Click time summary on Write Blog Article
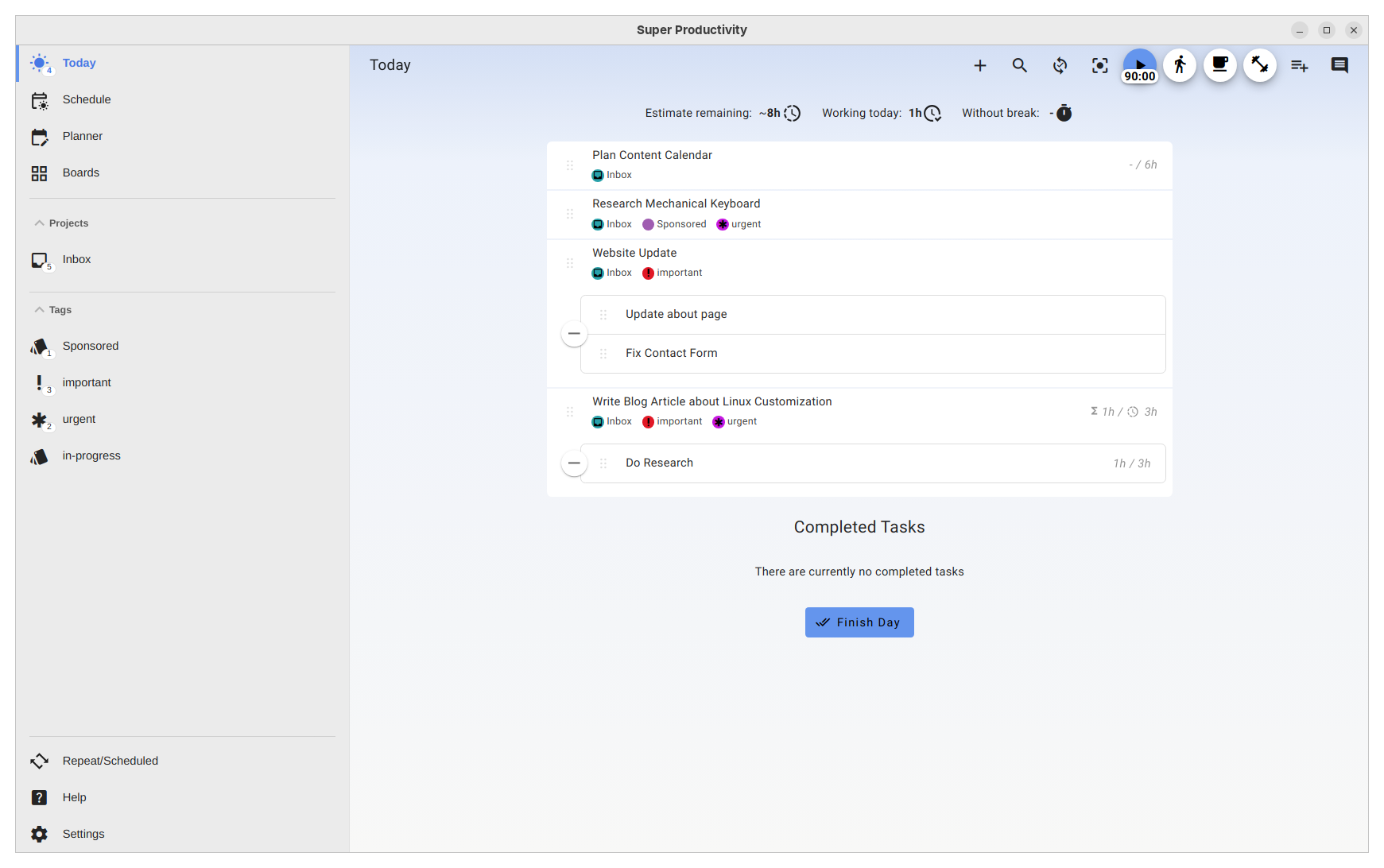This screenshot has width=1384, height=868. 1123,412
